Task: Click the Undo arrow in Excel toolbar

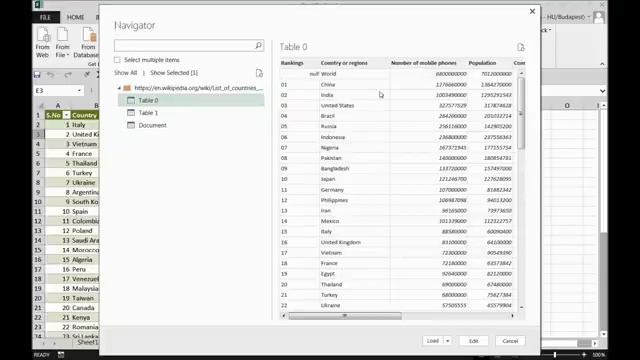Action: click(51, 75)
